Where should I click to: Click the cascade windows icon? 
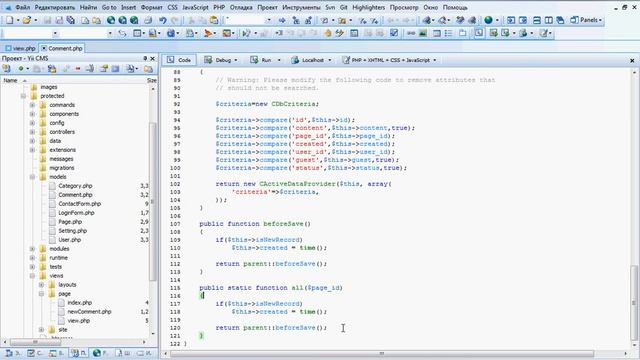560,20
